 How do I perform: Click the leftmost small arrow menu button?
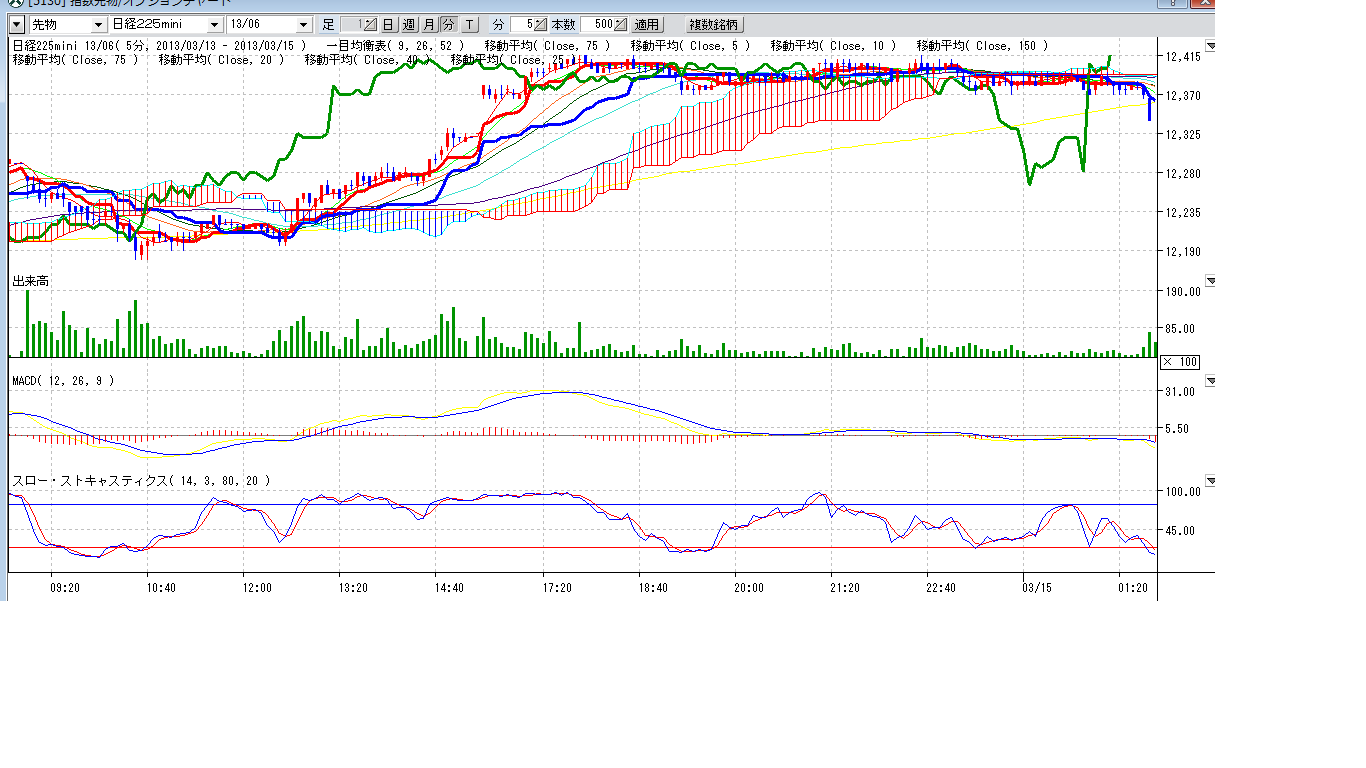pos(16,24)
